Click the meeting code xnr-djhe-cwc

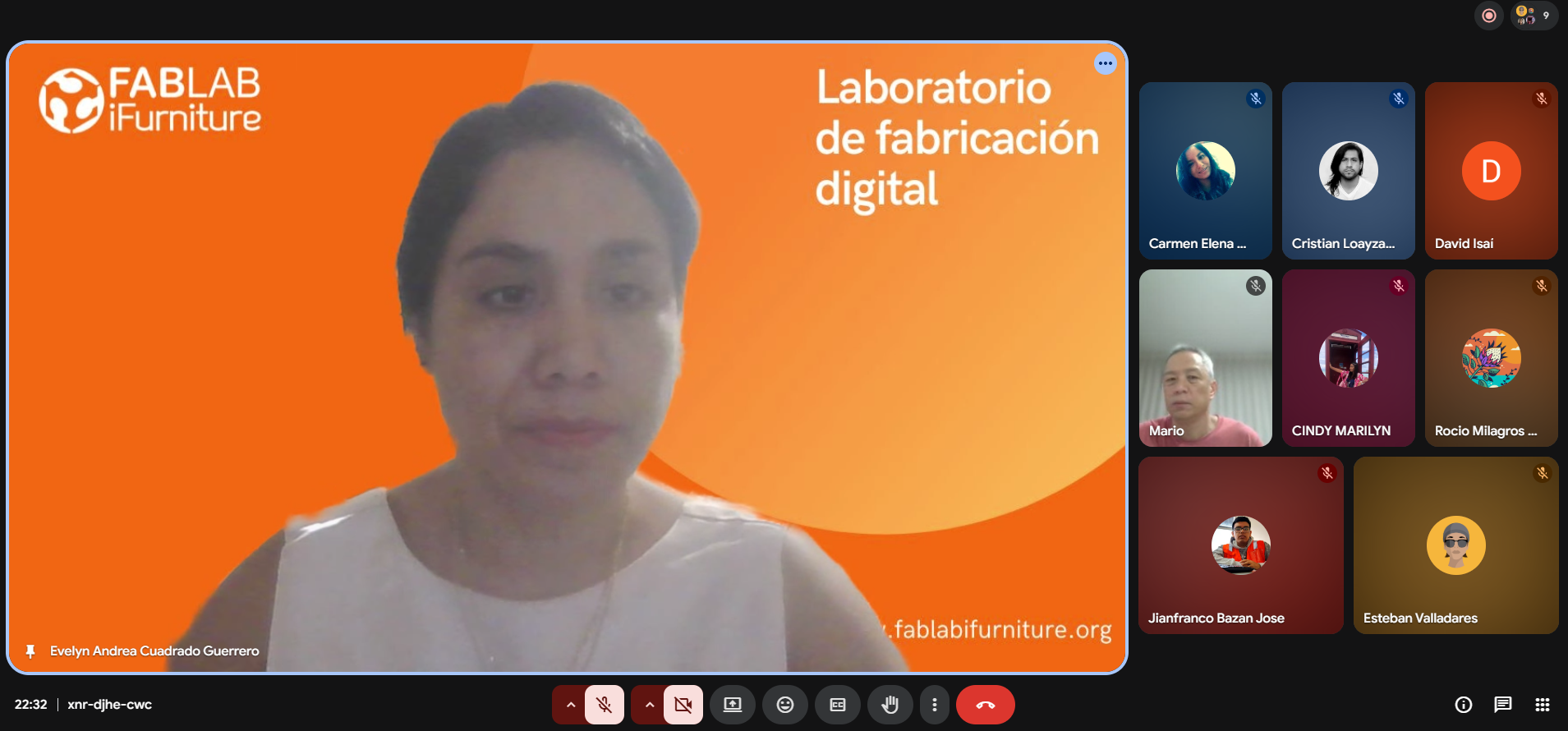coord(110,705)
